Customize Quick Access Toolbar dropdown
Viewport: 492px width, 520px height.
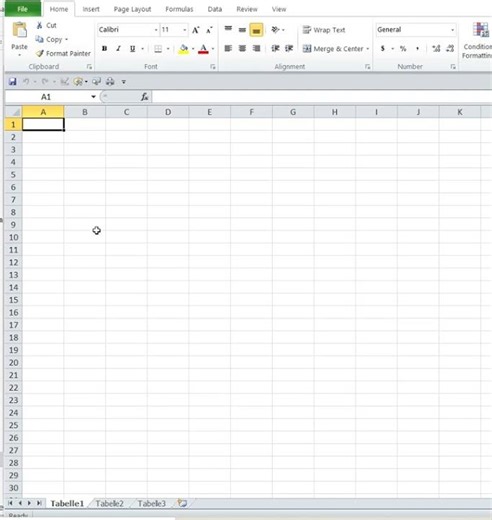click(124, 82)
